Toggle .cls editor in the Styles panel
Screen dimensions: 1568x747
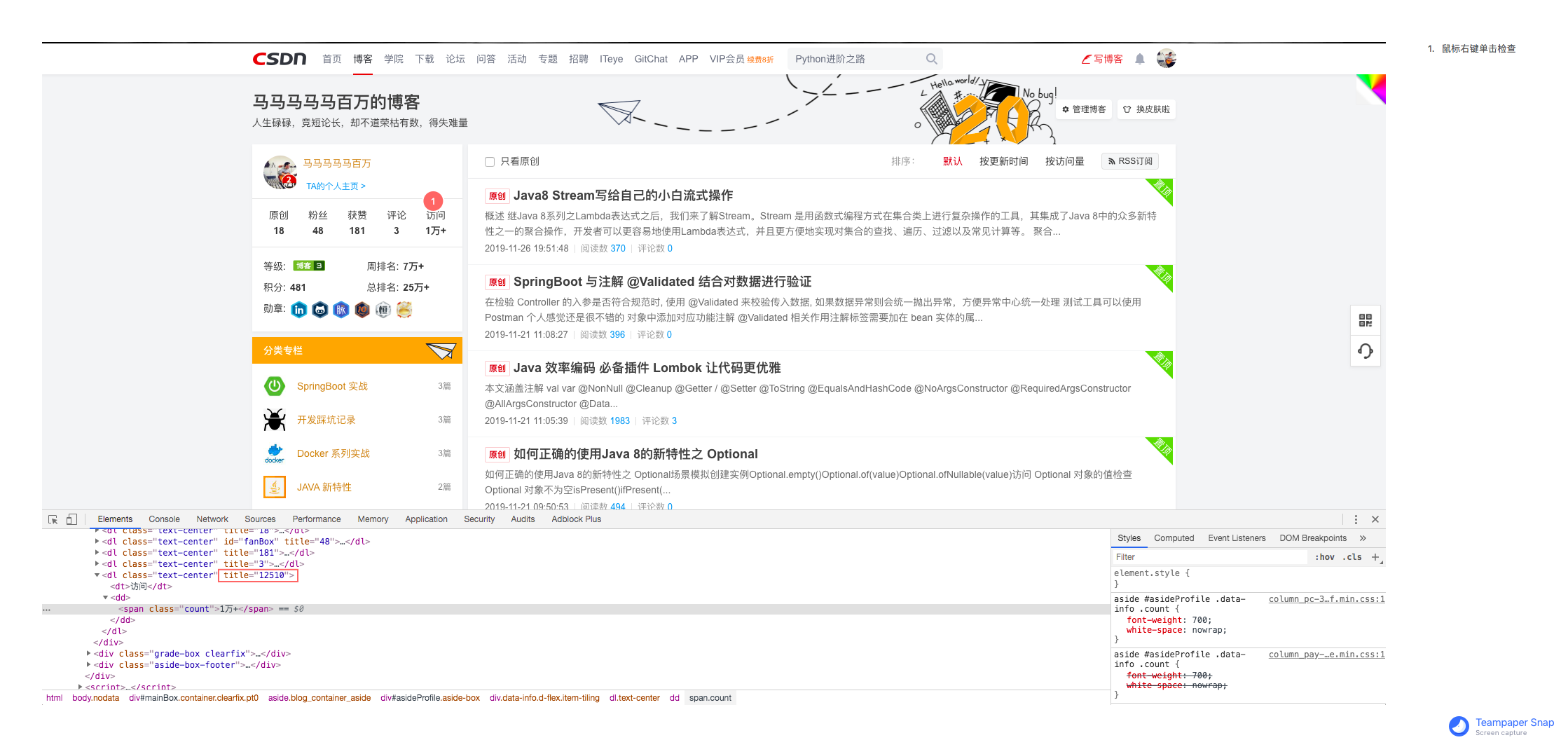[1354, 557]
